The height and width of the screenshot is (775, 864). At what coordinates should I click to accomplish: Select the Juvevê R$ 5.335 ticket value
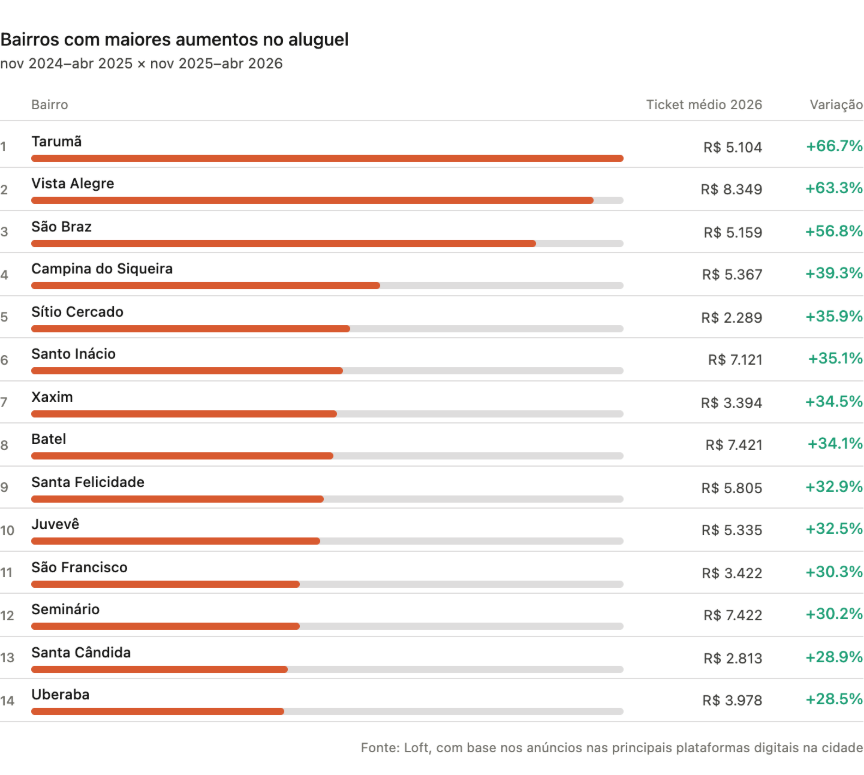pyautogui.click(x=731, y=530)
